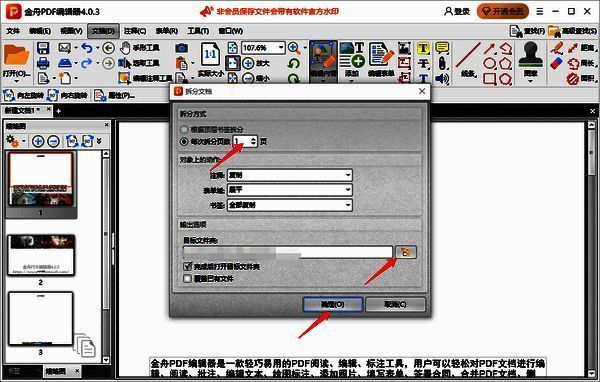
Task: Click the printer icon in toolbar
Action: click(43, 63)
